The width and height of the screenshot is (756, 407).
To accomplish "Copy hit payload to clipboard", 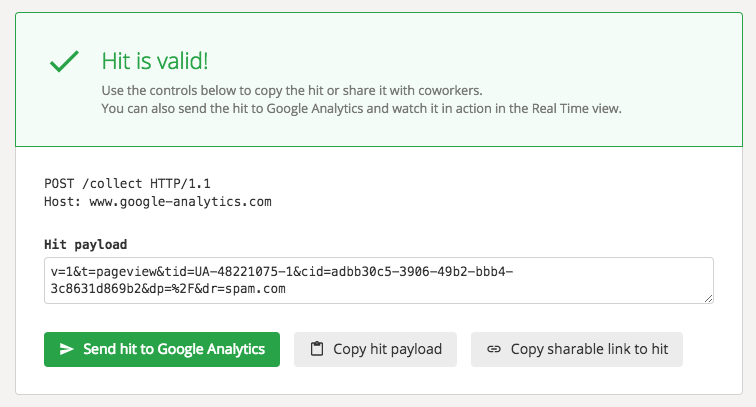I will point(375,349).
